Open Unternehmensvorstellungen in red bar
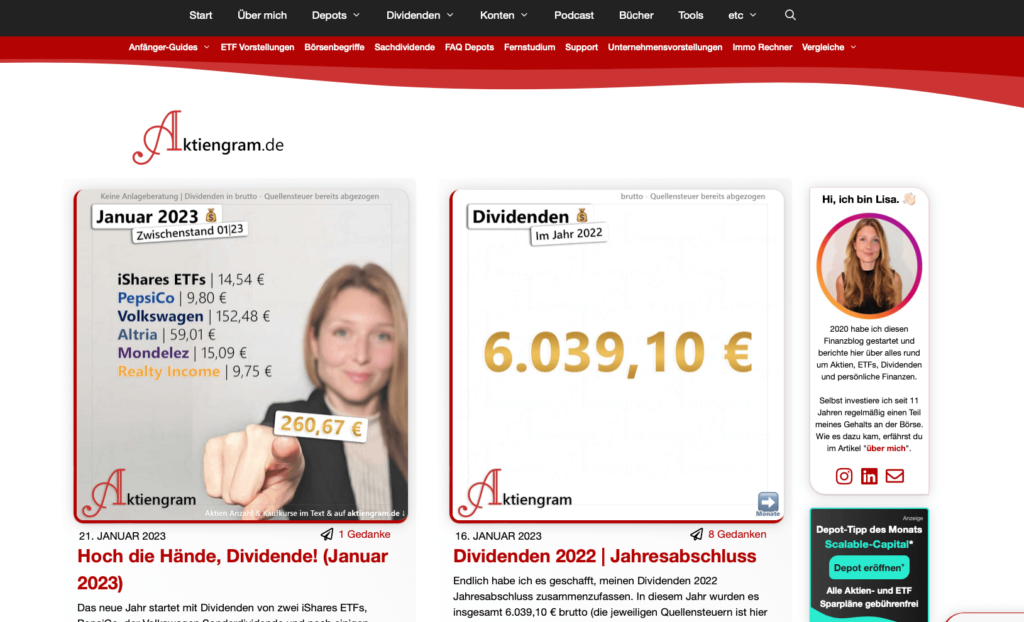 (x=665, y=47)
